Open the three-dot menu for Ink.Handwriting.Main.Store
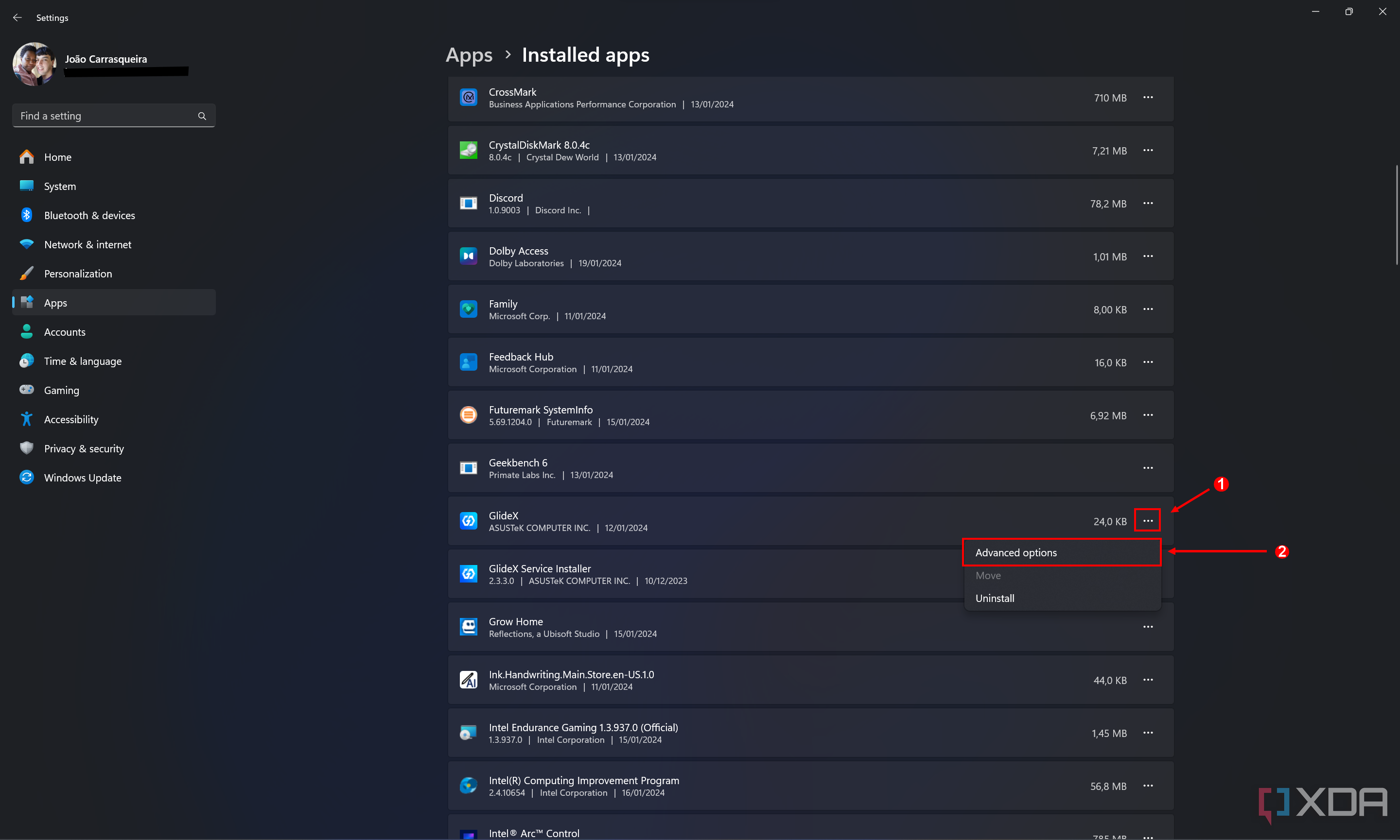1400x840 pixels. [1147, 680]
